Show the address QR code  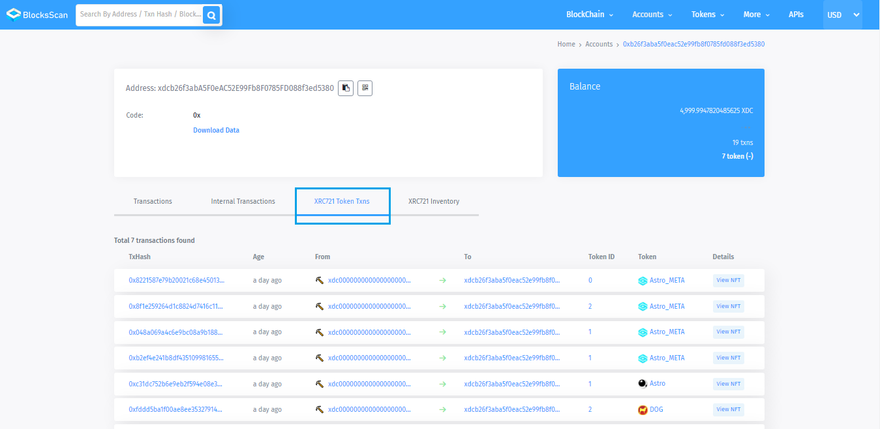[365, 88]
